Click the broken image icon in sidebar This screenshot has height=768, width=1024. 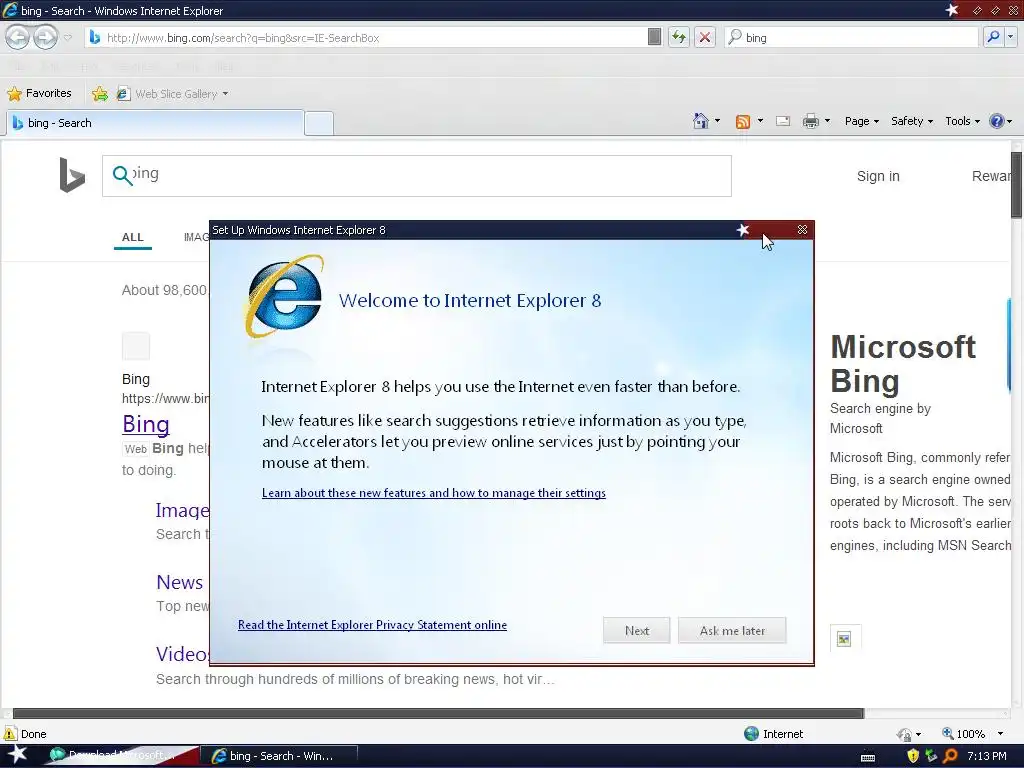tap(844, 639)
